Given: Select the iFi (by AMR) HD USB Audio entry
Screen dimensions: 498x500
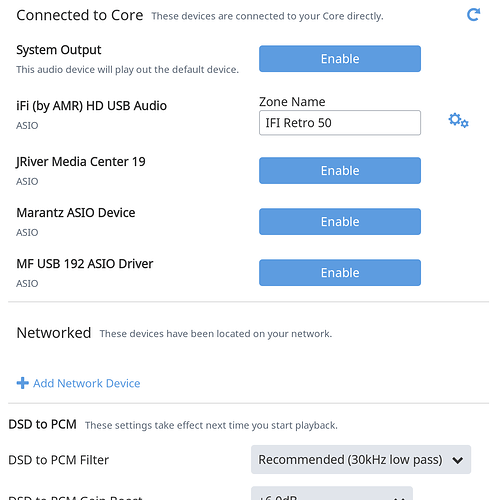Looking at the screenshot, I should [x=91, y=106].
